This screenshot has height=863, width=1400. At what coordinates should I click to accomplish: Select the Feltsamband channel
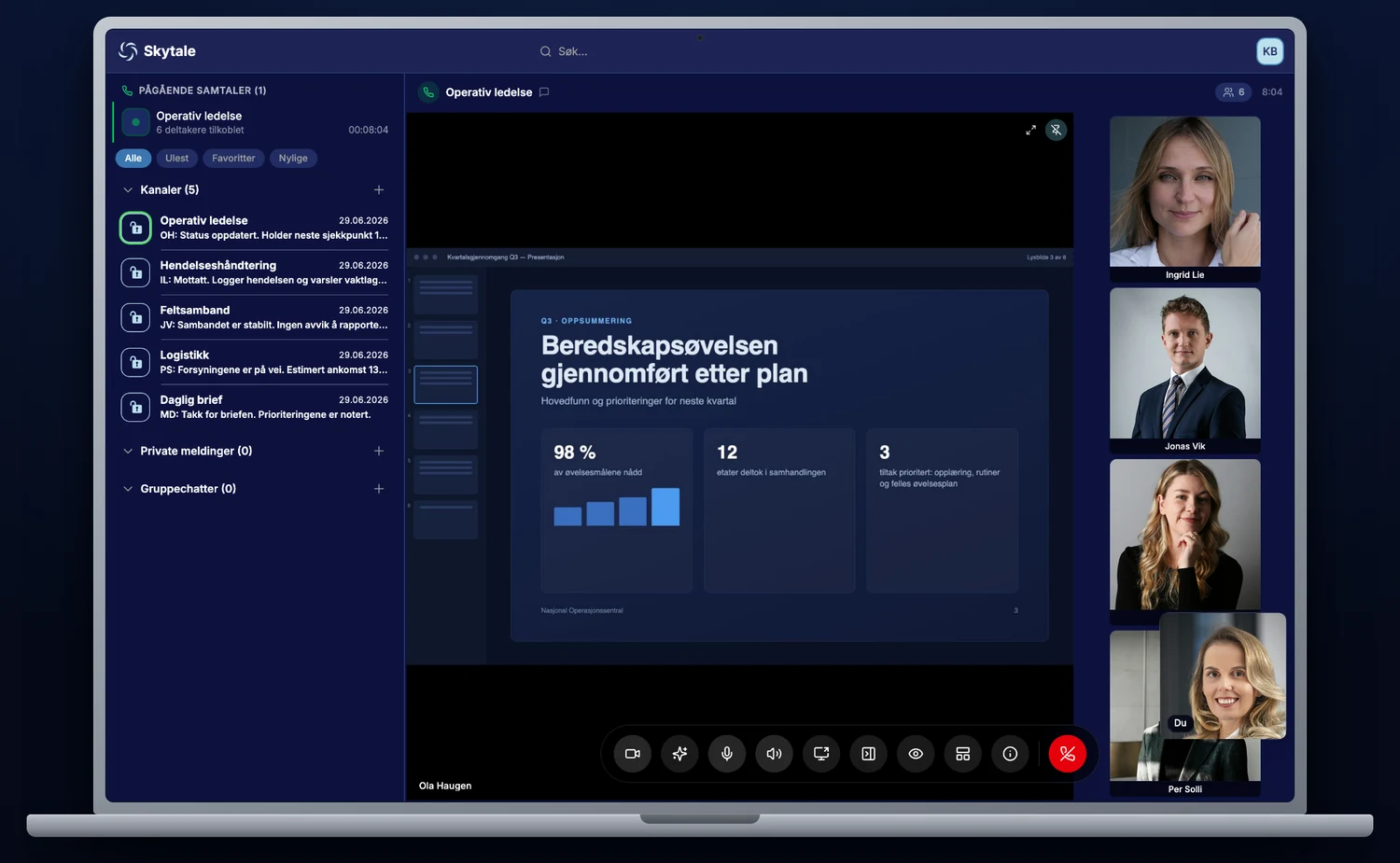coord(254,317)
